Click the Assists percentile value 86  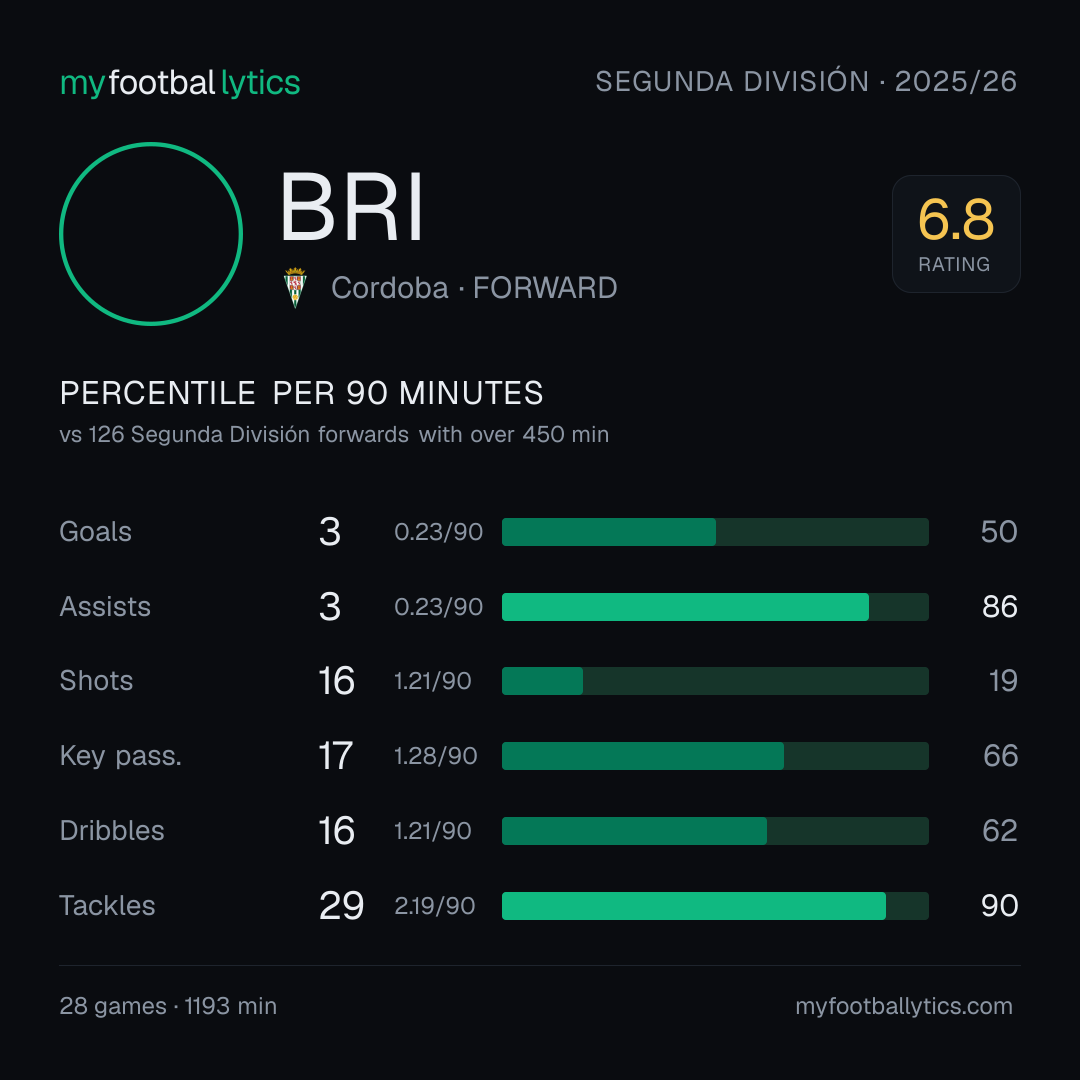coord(999,607)
